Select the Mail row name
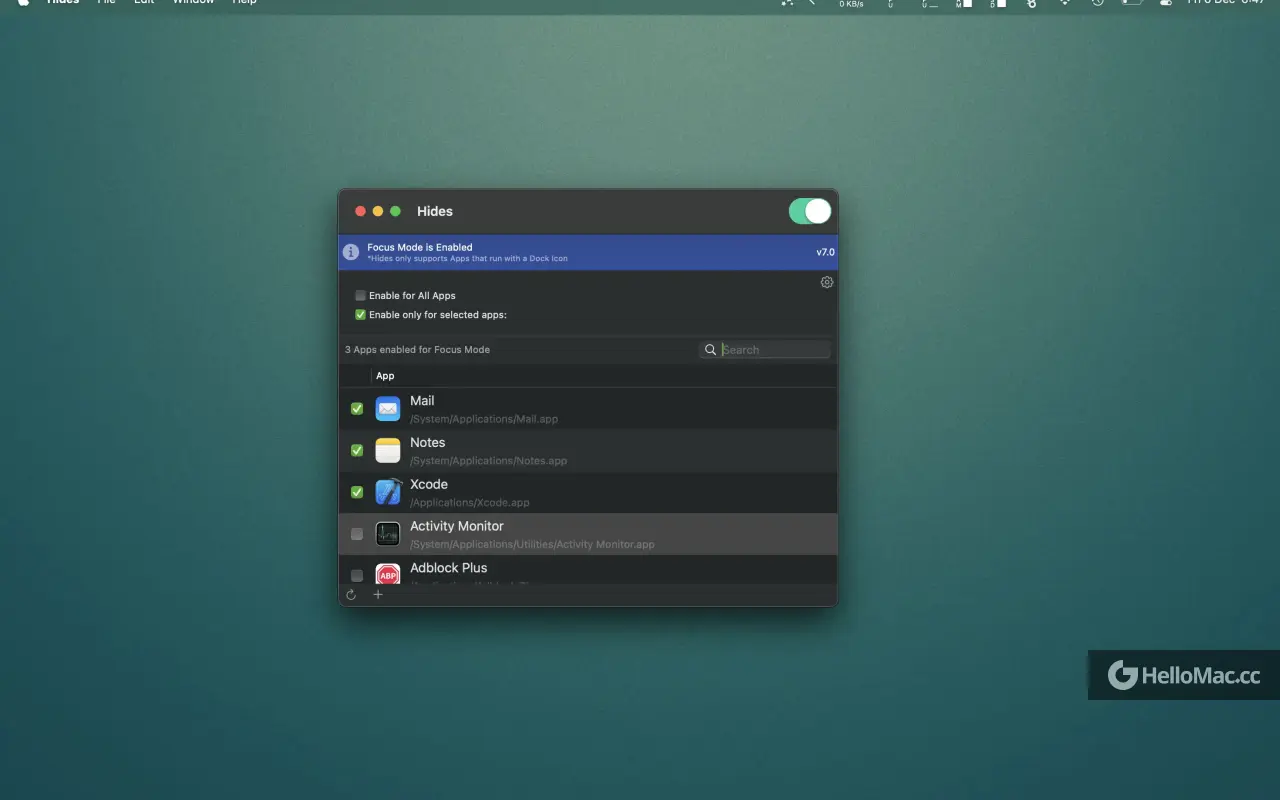 click(422, 401)
